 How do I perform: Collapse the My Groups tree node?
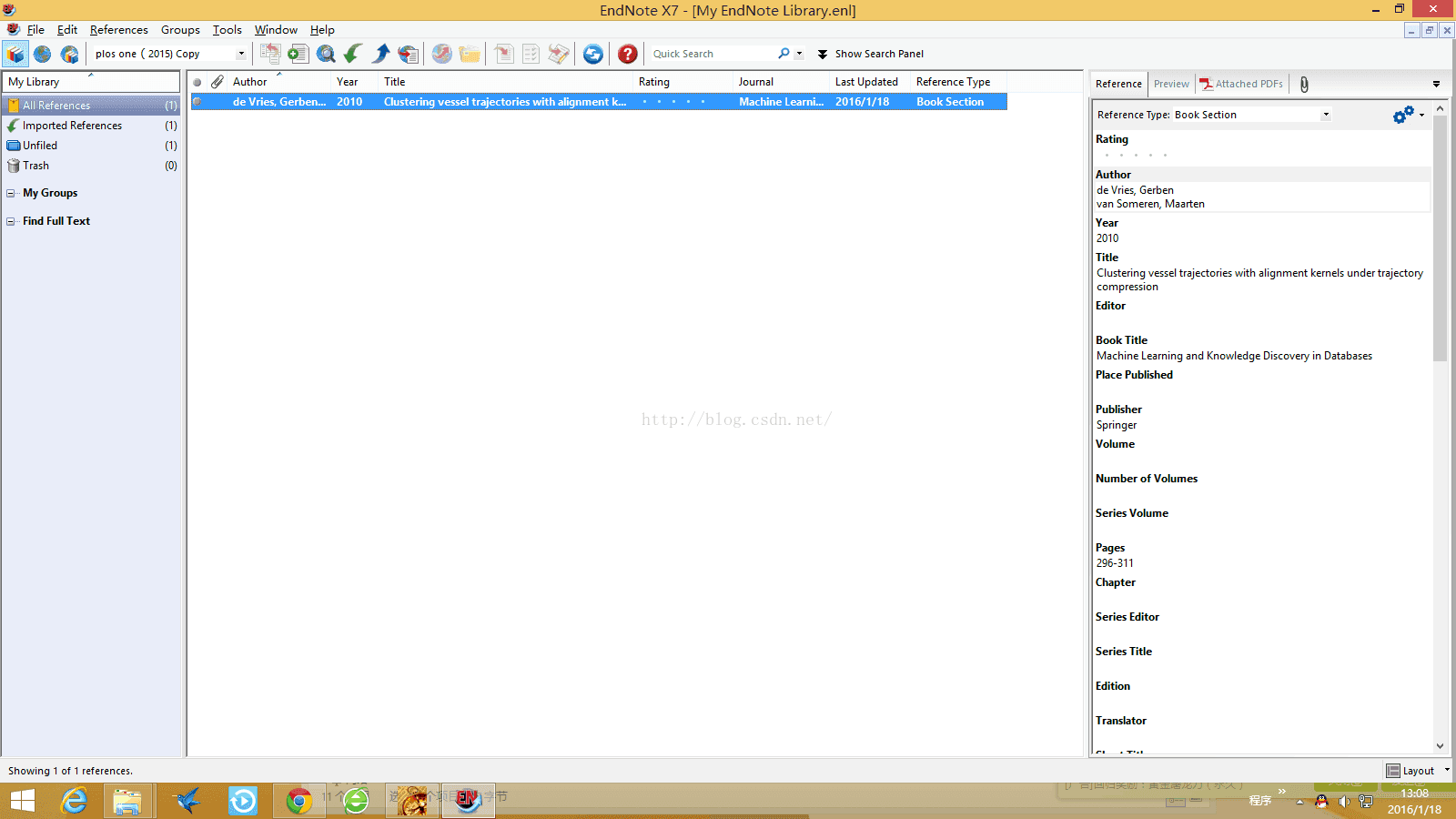(11, 193)
